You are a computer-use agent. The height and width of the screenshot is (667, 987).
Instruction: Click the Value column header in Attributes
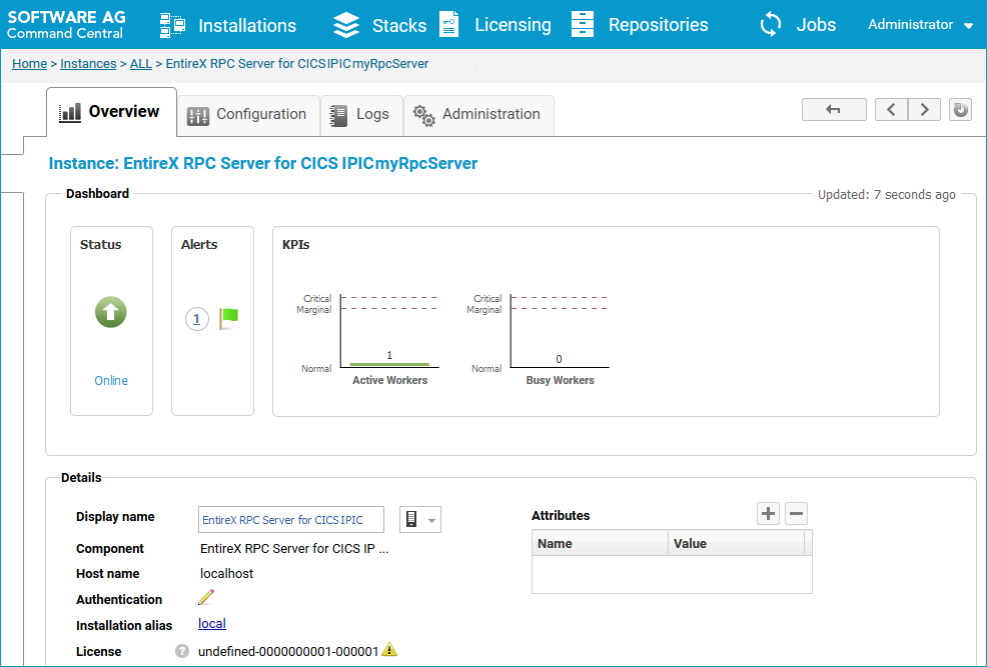point(736,544)
